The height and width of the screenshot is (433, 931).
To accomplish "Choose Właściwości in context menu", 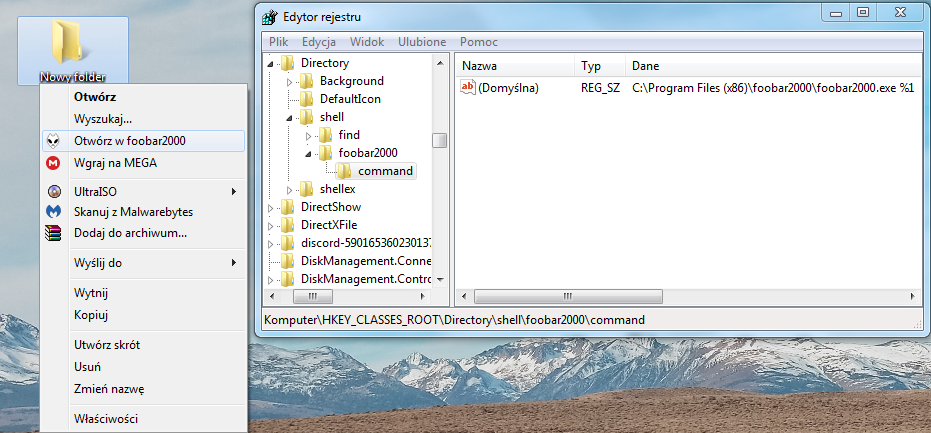I will 142,419.
